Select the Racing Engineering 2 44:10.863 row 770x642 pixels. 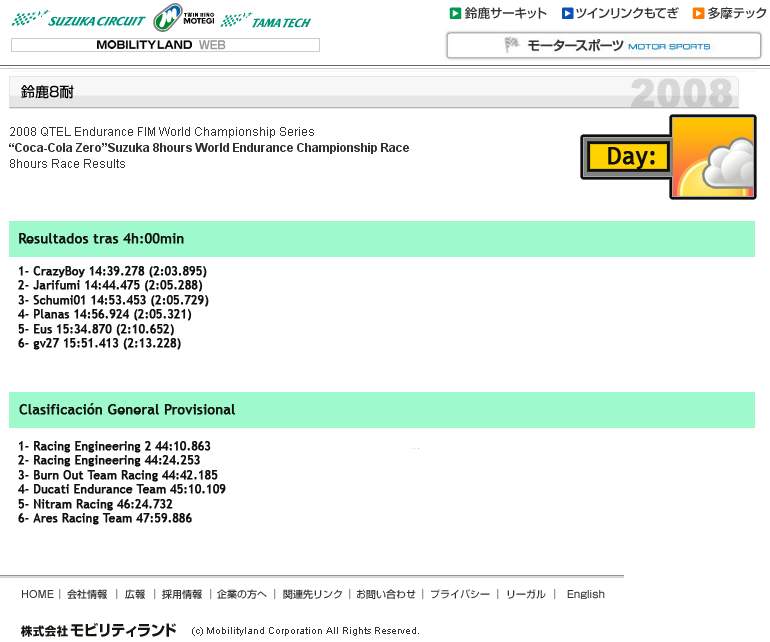point(114,446)
